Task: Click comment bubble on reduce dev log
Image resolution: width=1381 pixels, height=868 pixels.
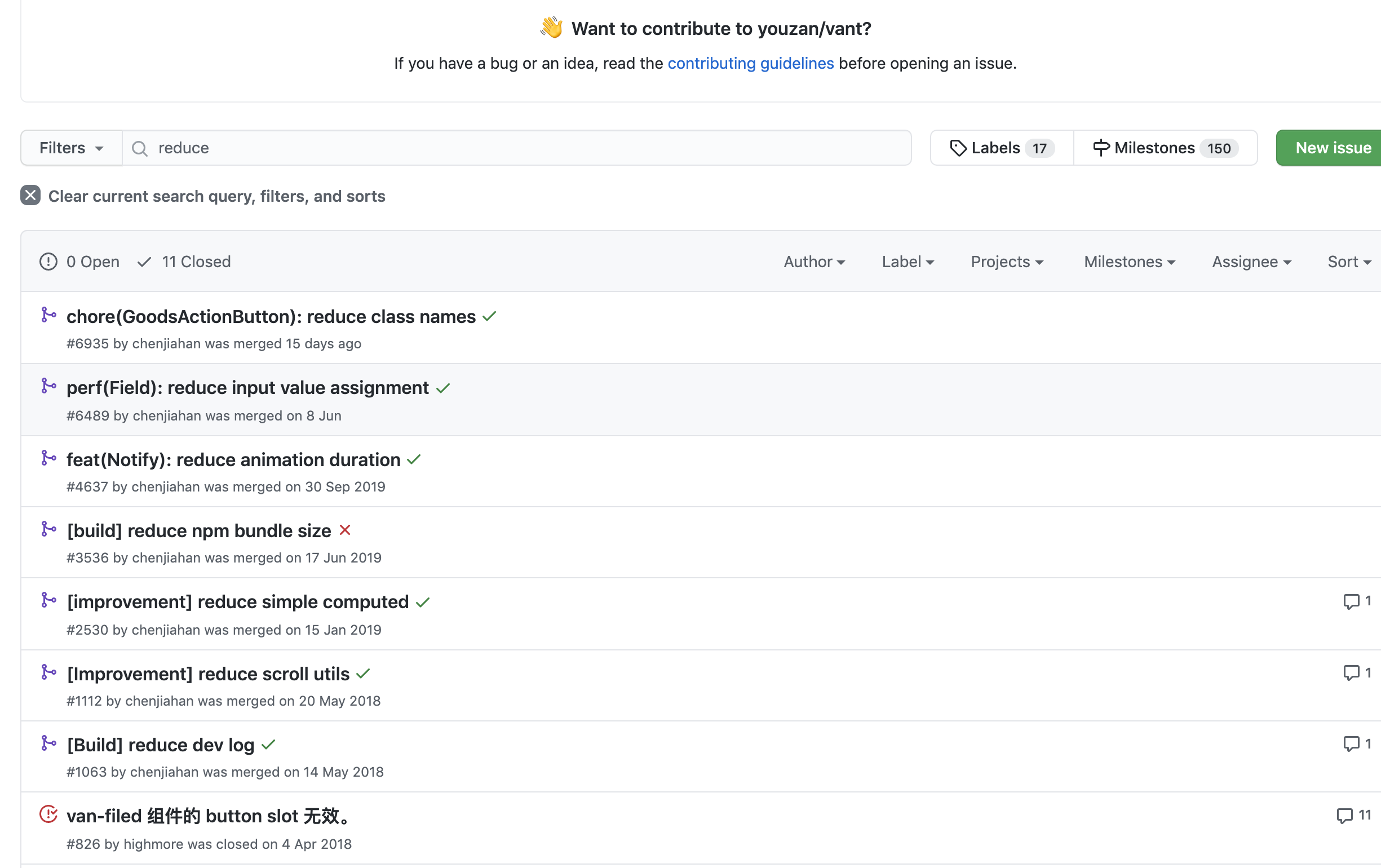Action: (1351, 743)
